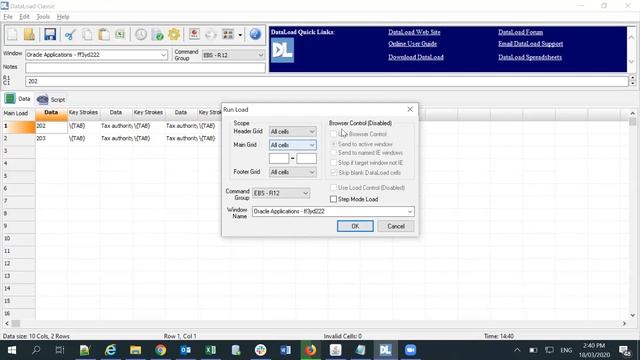Click the clock delay toolbar icon
The width and height of the screenshot is (640, 360).
(x=141, y=35)
